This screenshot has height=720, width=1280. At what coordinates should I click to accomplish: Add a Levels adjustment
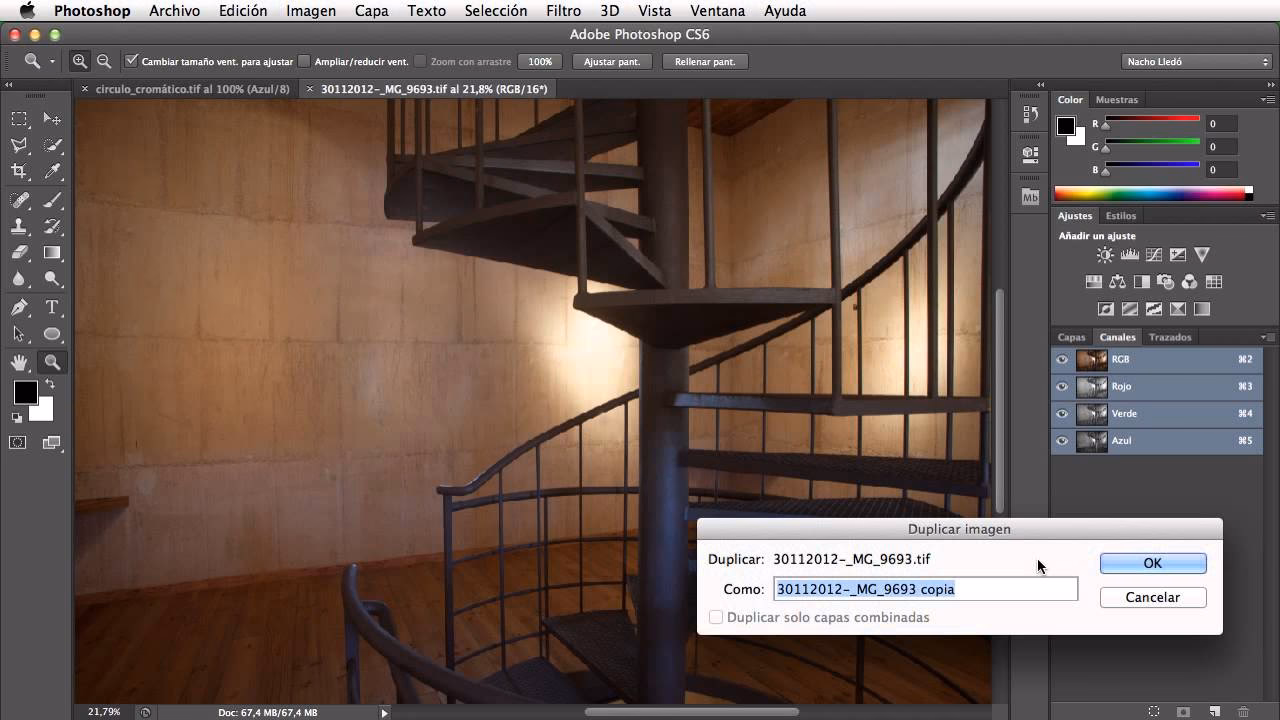(1130, 254)
